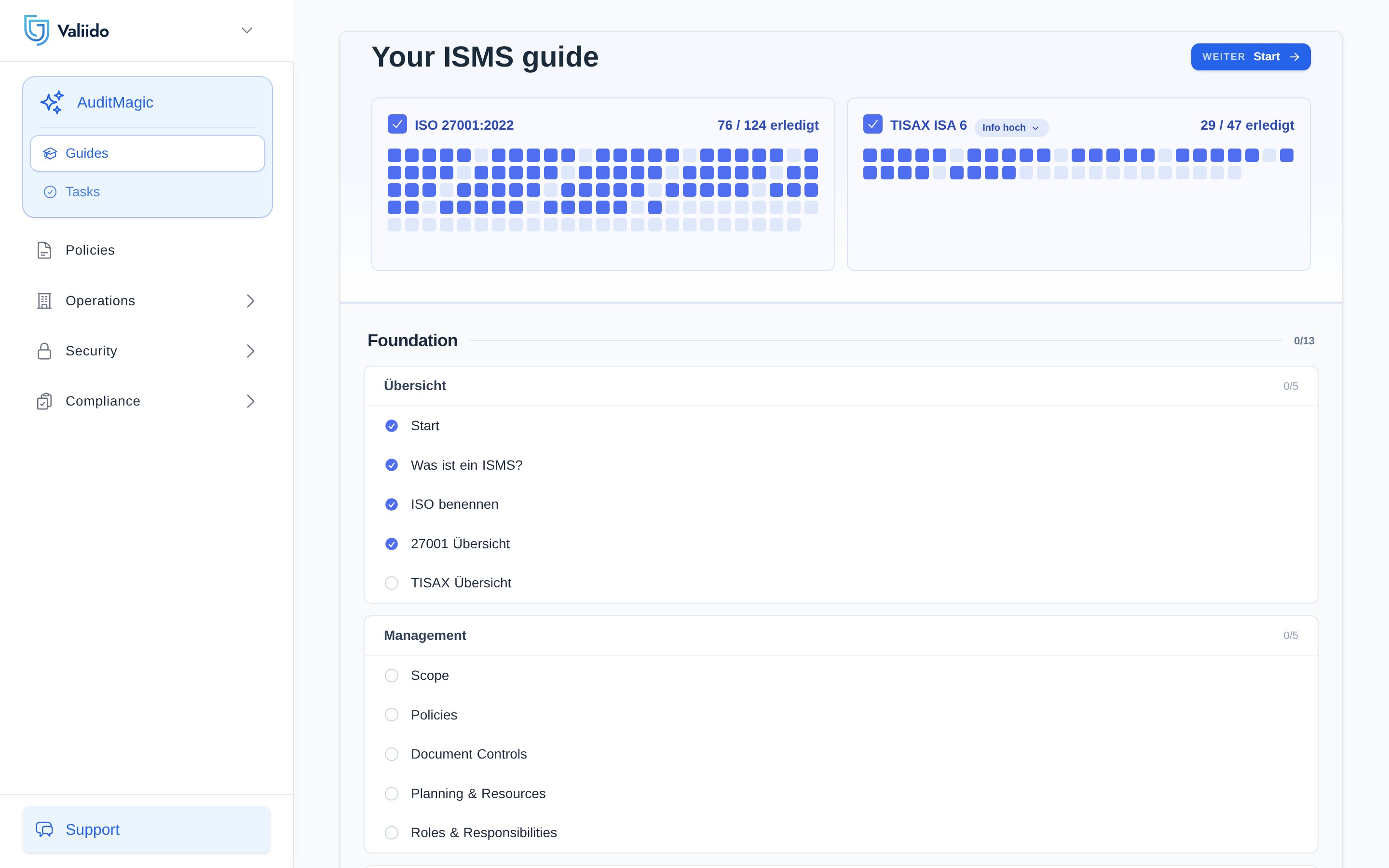Expand the Security menu chevron

click(x=250, y=351)
